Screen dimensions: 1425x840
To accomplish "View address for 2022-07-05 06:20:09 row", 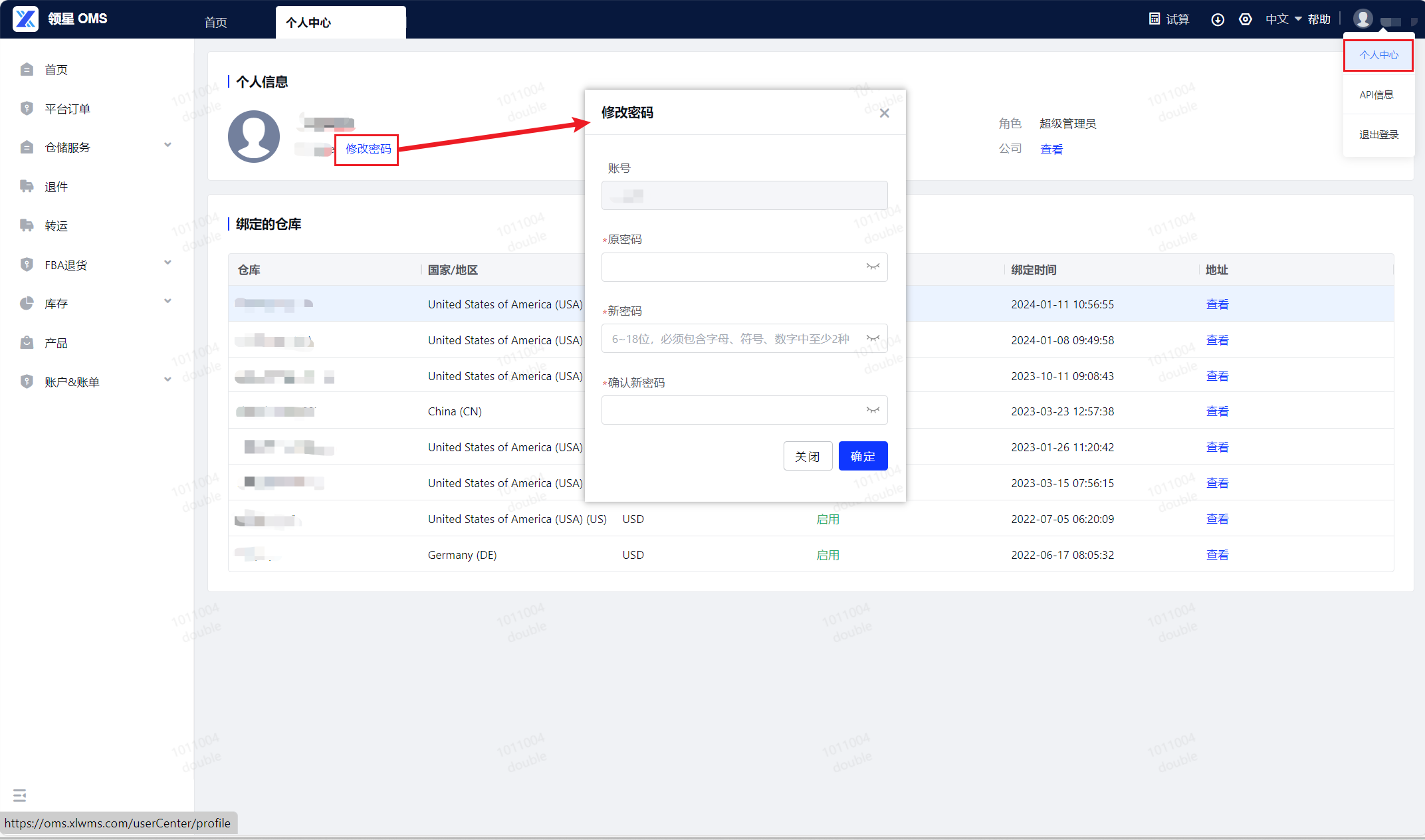I will coord(1218,519).
